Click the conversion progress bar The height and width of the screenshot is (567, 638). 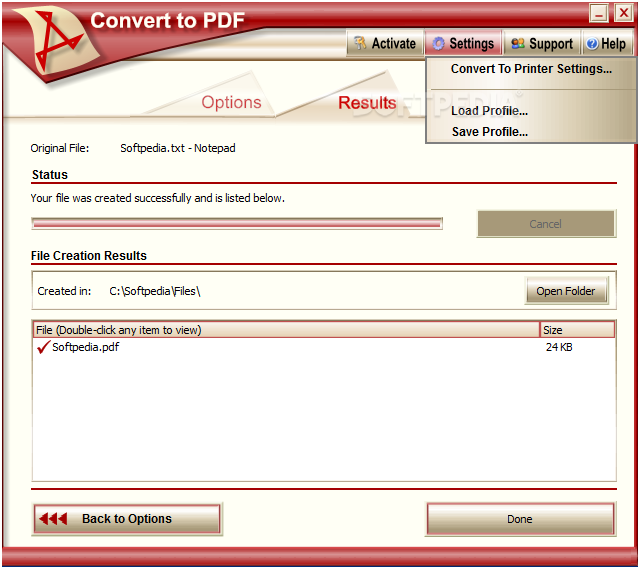[237, 223]
